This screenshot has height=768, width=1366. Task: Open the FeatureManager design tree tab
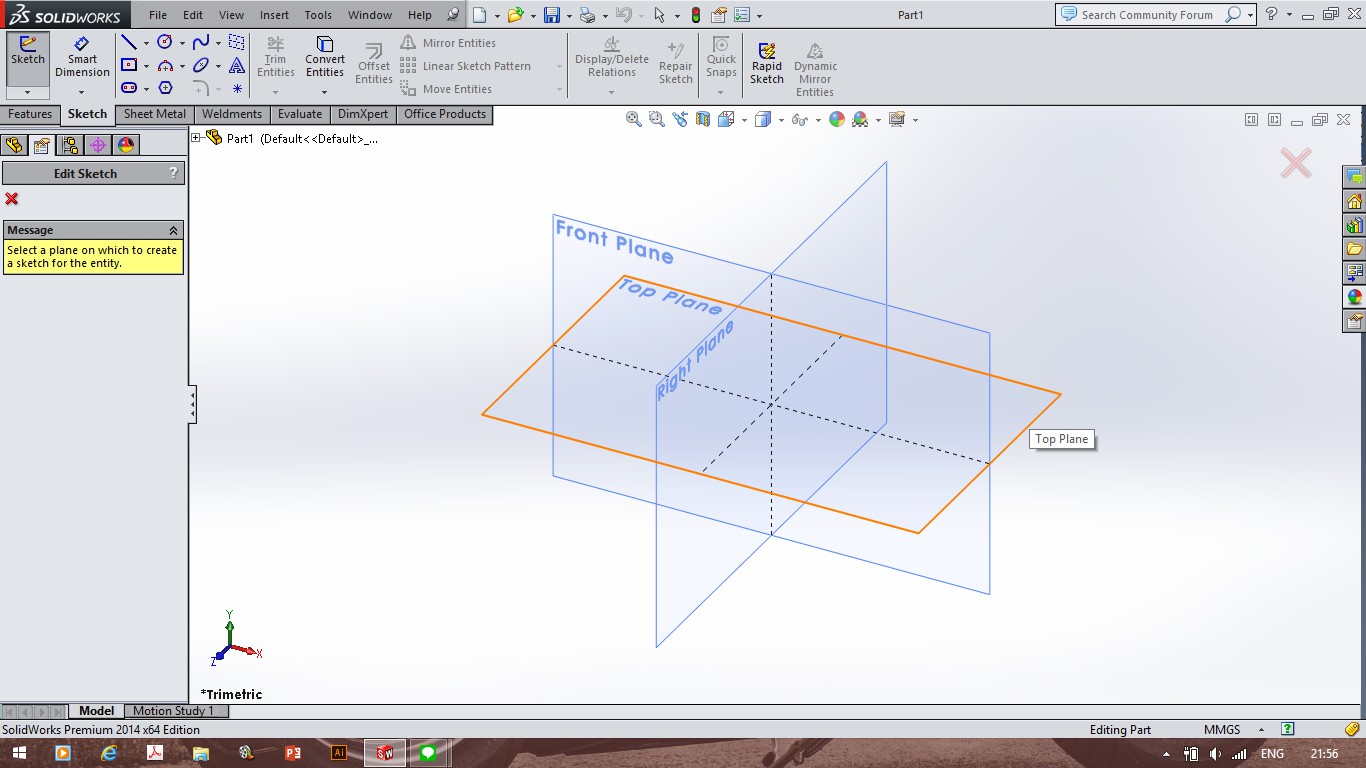(x=14, y=145)
